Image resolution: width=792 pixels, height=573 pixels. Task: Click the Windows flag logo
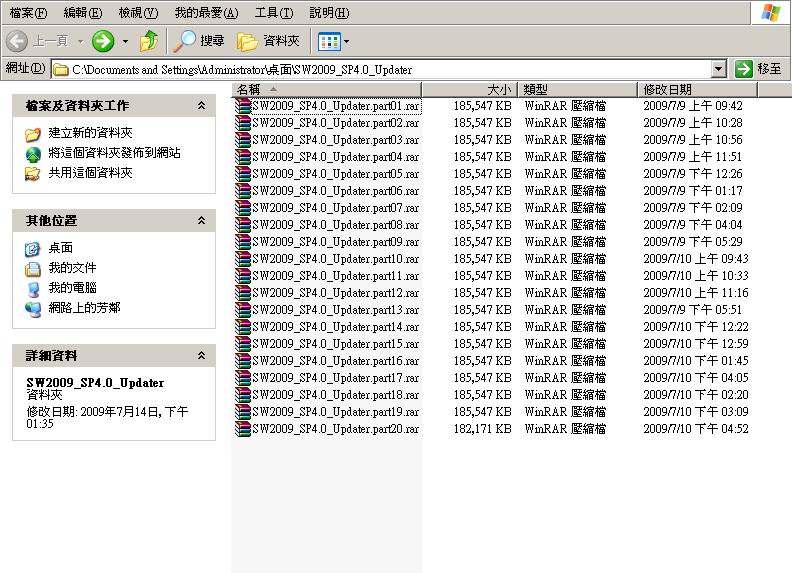coord(771,13)
